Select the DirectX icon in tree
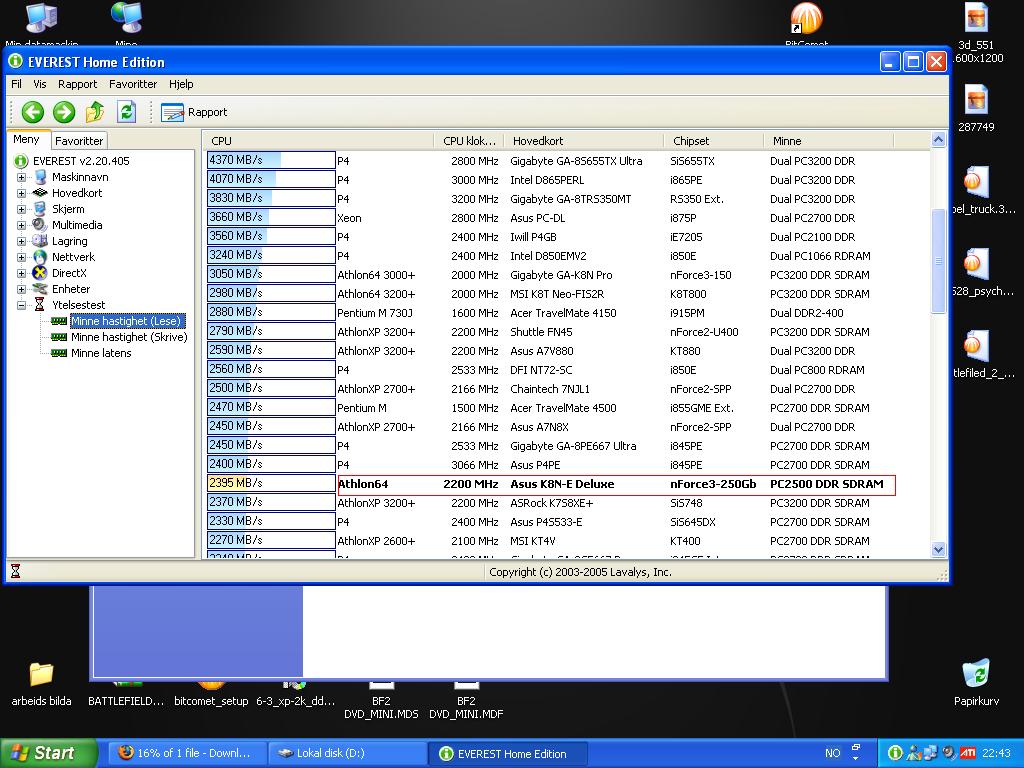 click(40, 273)
